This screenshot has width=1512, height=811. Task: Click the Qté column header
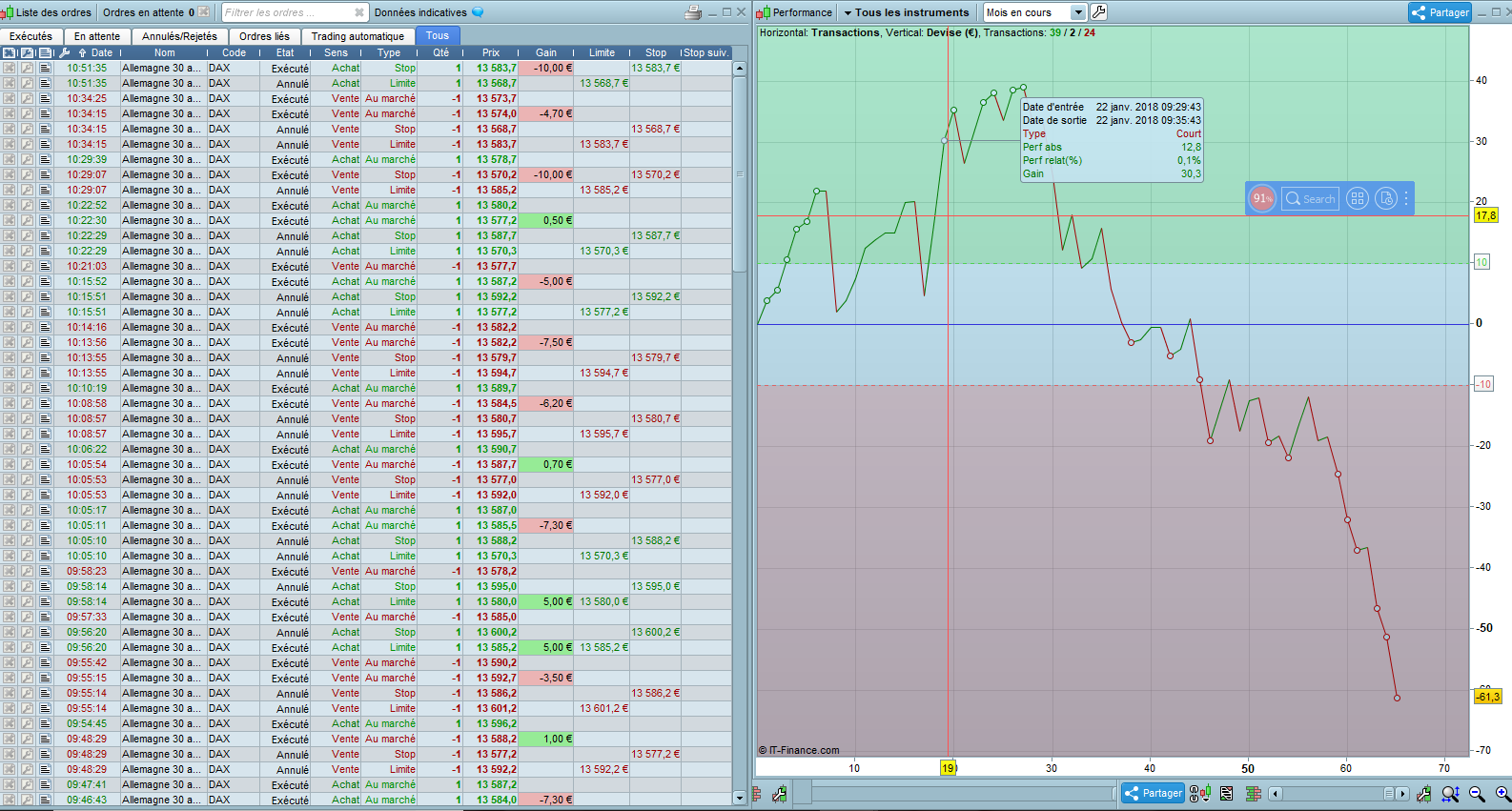click(x=440, y=52)
